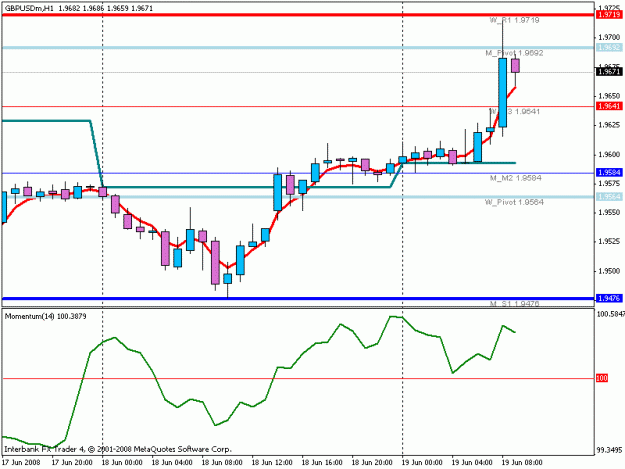625x469 pixels.
Task: Select the red 1.9641 price tag
Action: [x=609, y=106]
